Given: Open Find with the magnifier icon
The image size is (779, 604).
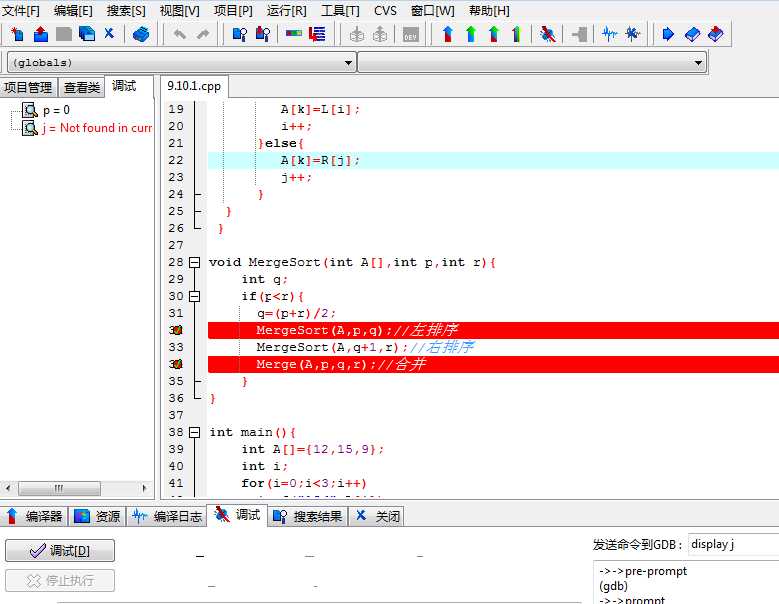Looking at the screenshot, I should pyautogui.click(x=240, y=34).
